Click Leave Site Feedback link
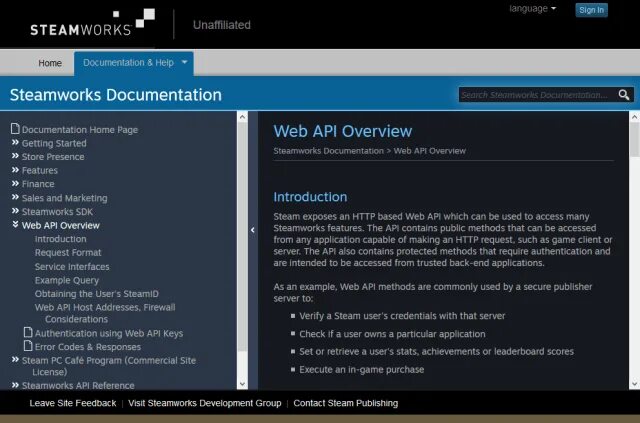 73,403
